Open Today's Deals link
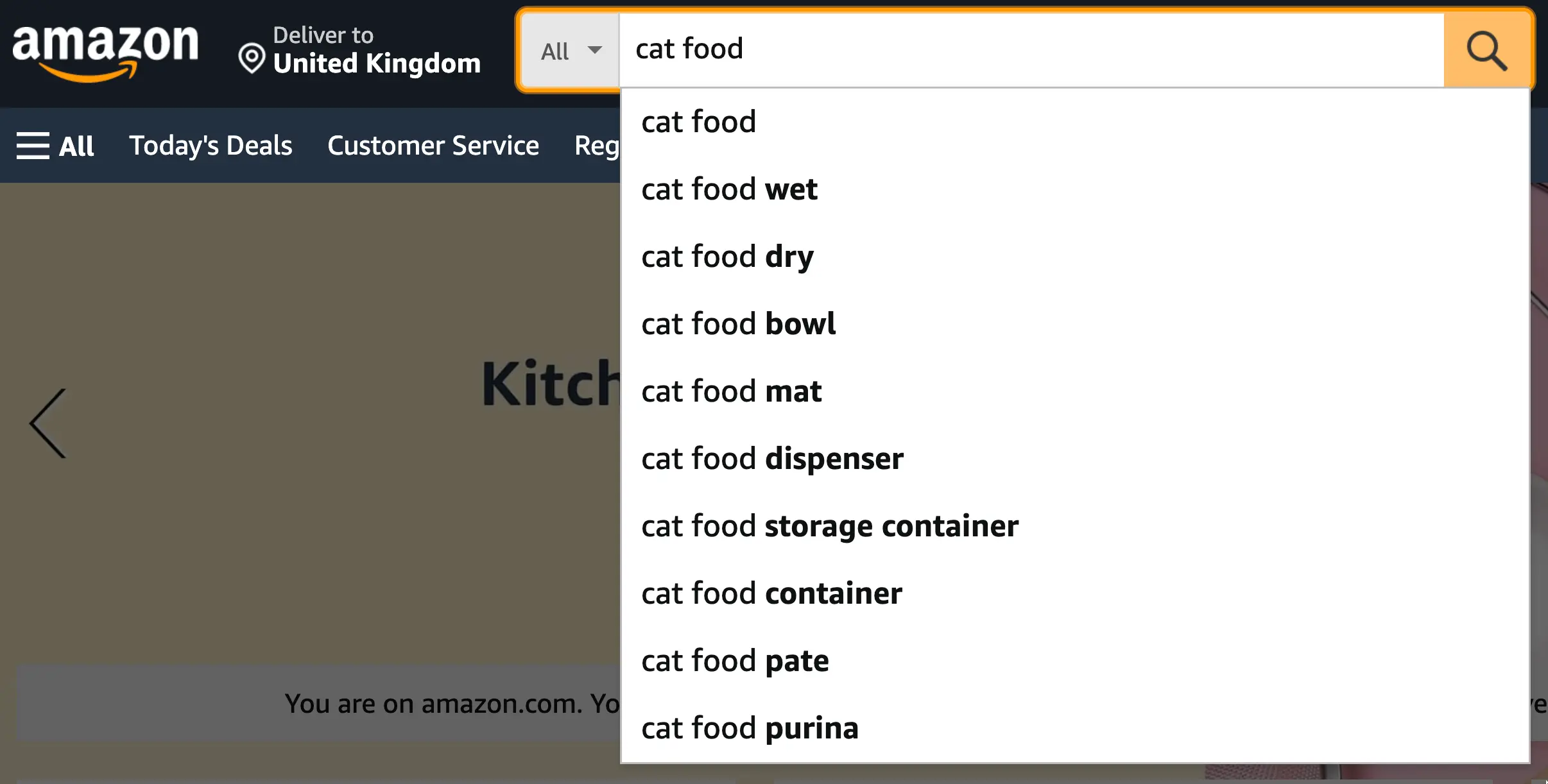This screenshot has height=784, width=1548. pyautogui.click(x=211, y=146)
